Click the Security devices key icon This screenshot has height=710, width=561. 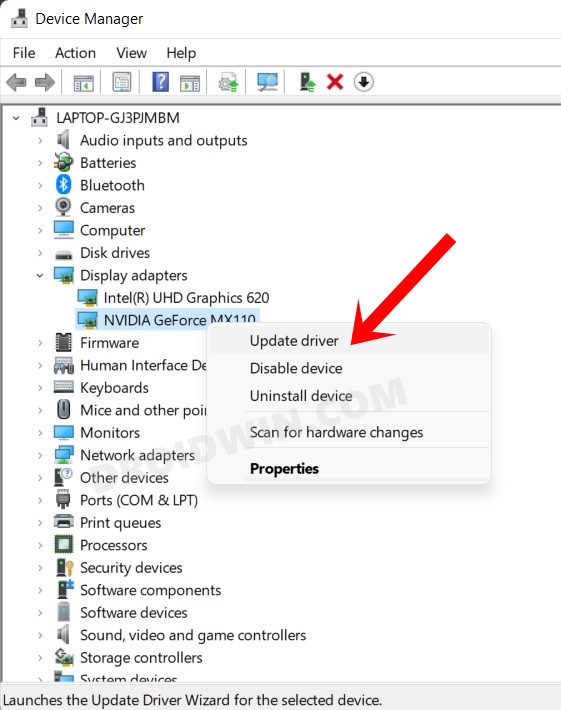[64, 567]
